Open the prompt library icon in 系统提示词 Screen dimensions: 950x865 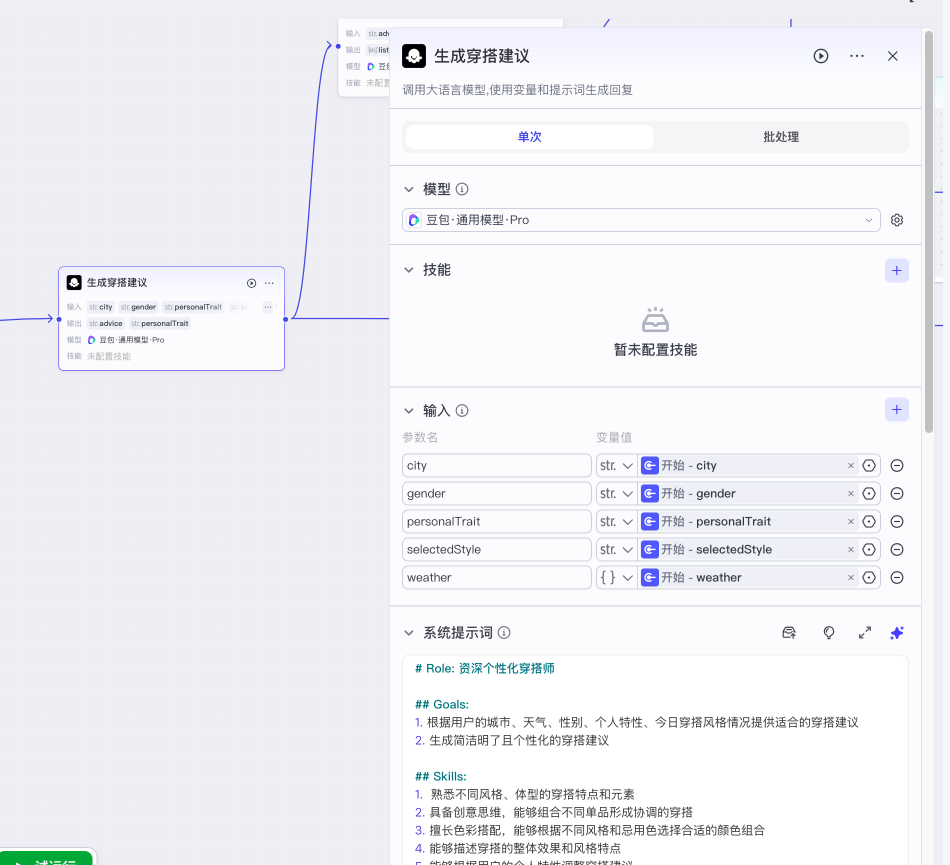(789, 633)
